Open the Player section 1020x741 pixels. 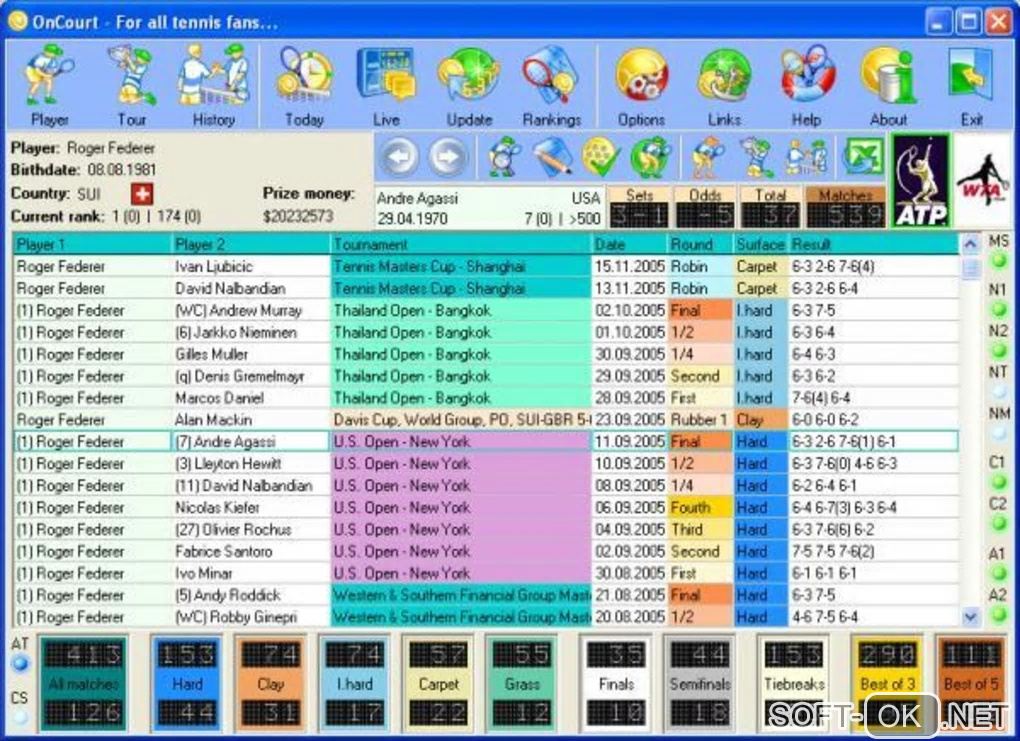(49, 85)
